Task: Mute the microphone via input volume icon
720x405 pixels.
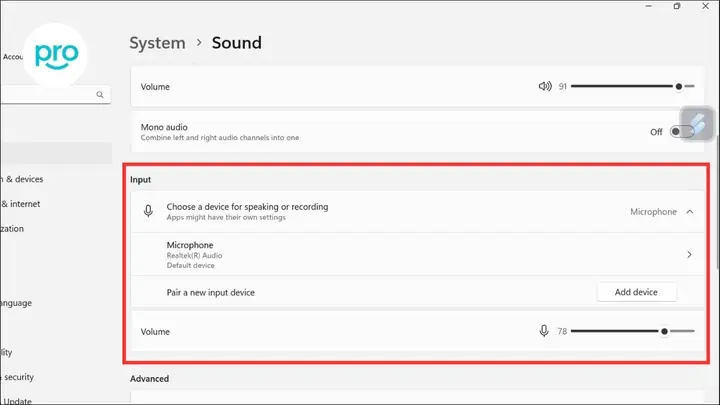Action: click(544, 331)
